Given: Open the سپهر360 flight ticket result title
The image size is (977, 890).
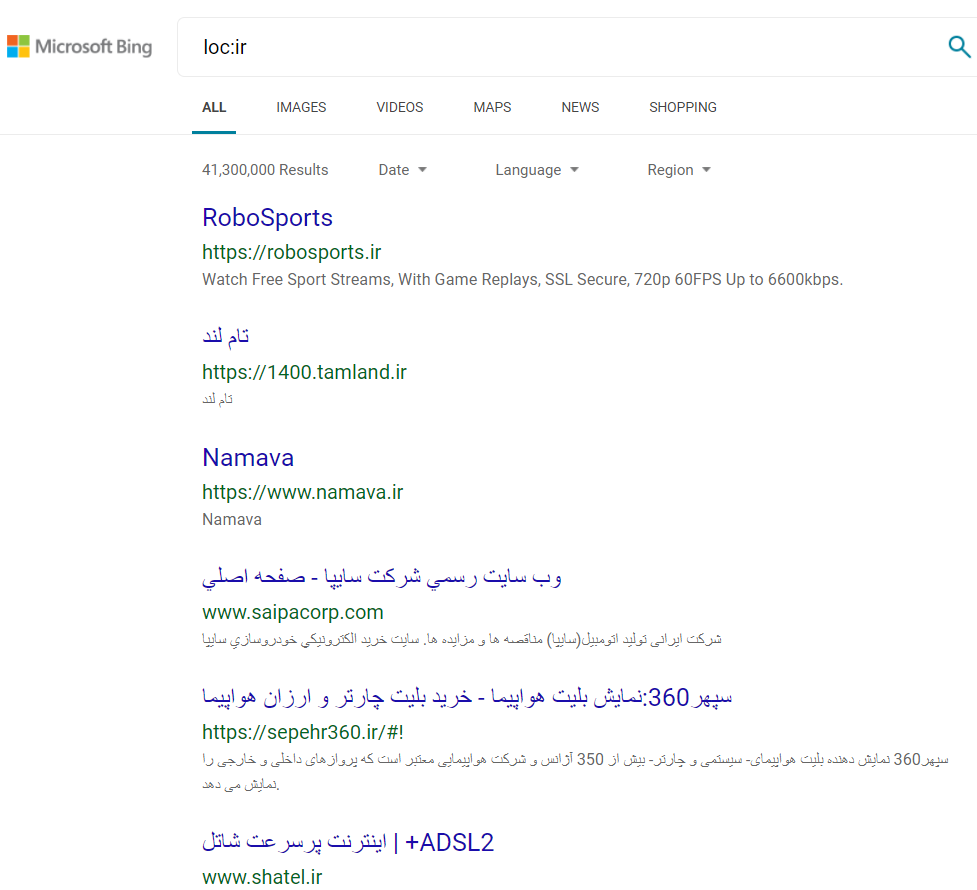Looking at the screenshot, I should coord(467,697).
